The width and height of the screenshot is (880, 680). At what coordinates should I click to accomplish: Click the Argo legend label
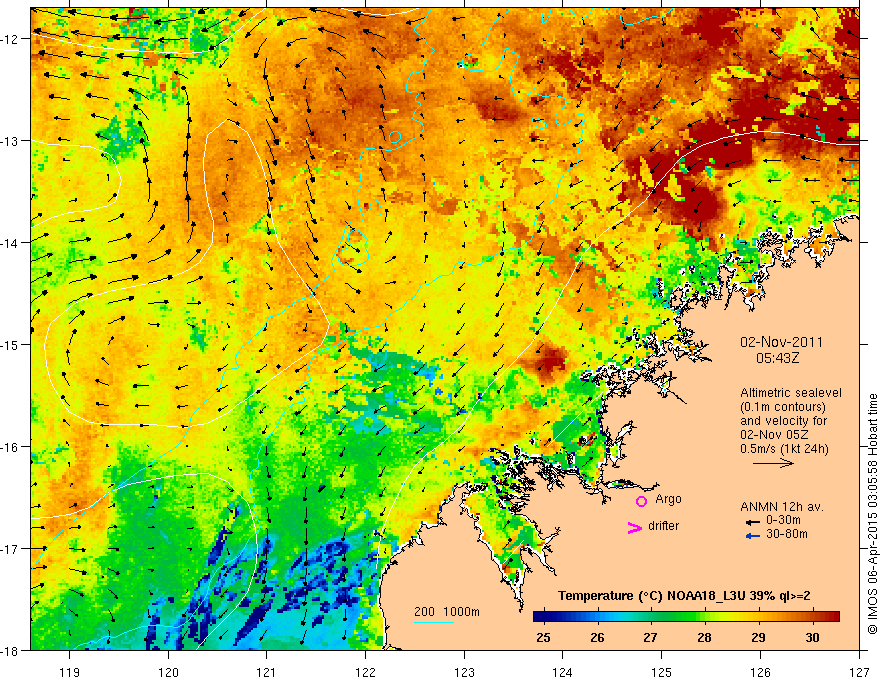tap(668, 499)
